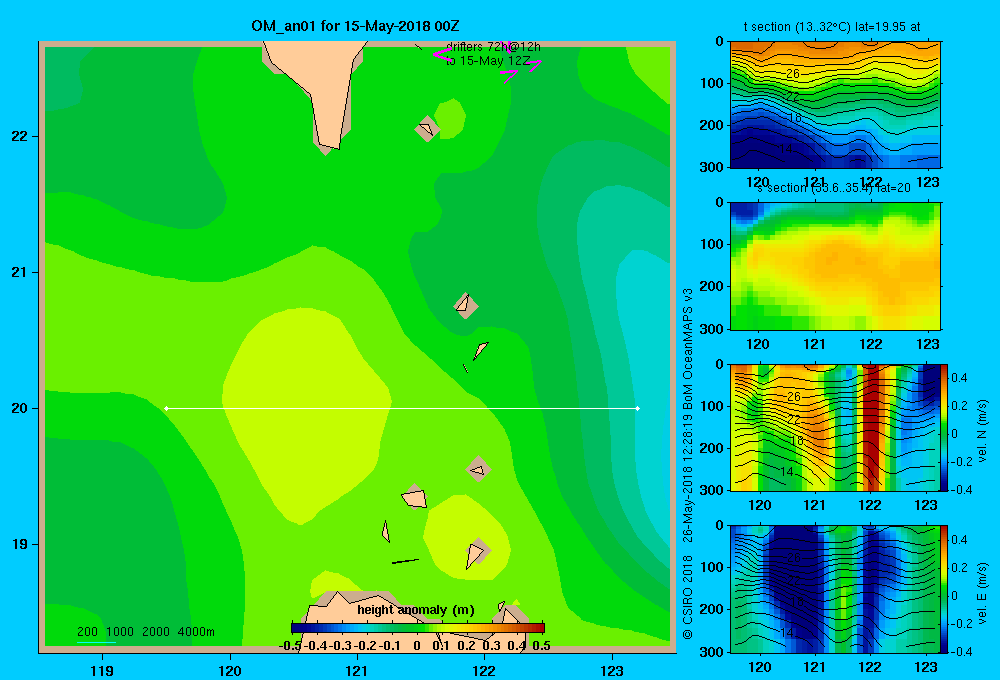Image resolution: width=1000 pixels, height=680 pixels.
Task: Click the -0.5 value on the height anomaly scale
Action: coord(290,646)
